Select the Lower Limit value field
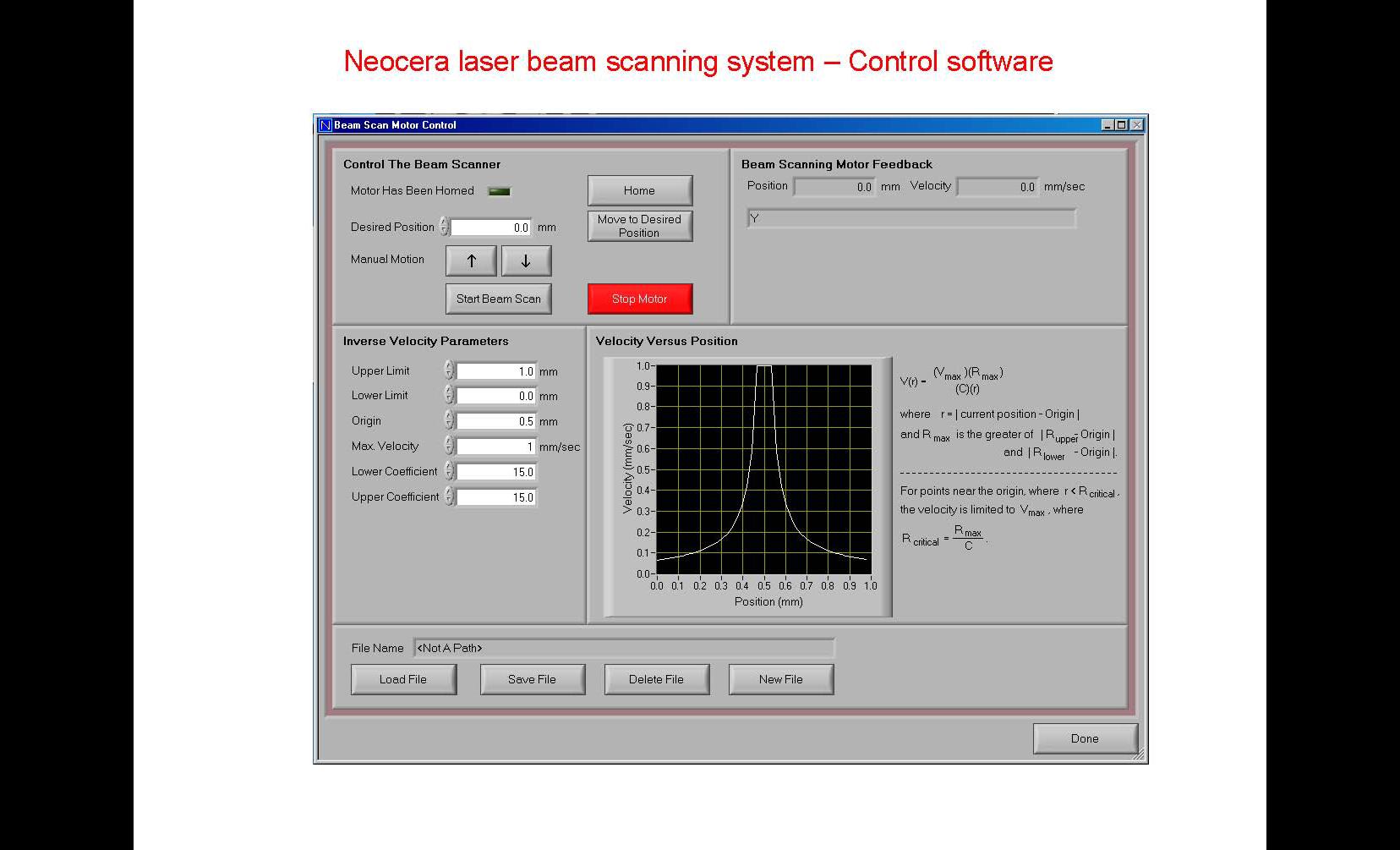The width and height of the screenshot is (1400, 850). (496, 396)
